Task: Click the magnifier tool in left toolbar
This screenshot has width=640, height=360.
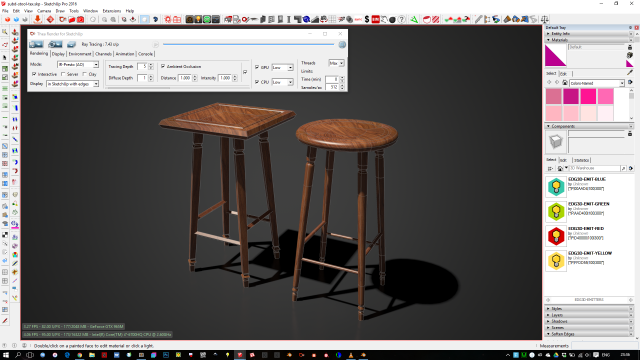Action: (5, 32)
